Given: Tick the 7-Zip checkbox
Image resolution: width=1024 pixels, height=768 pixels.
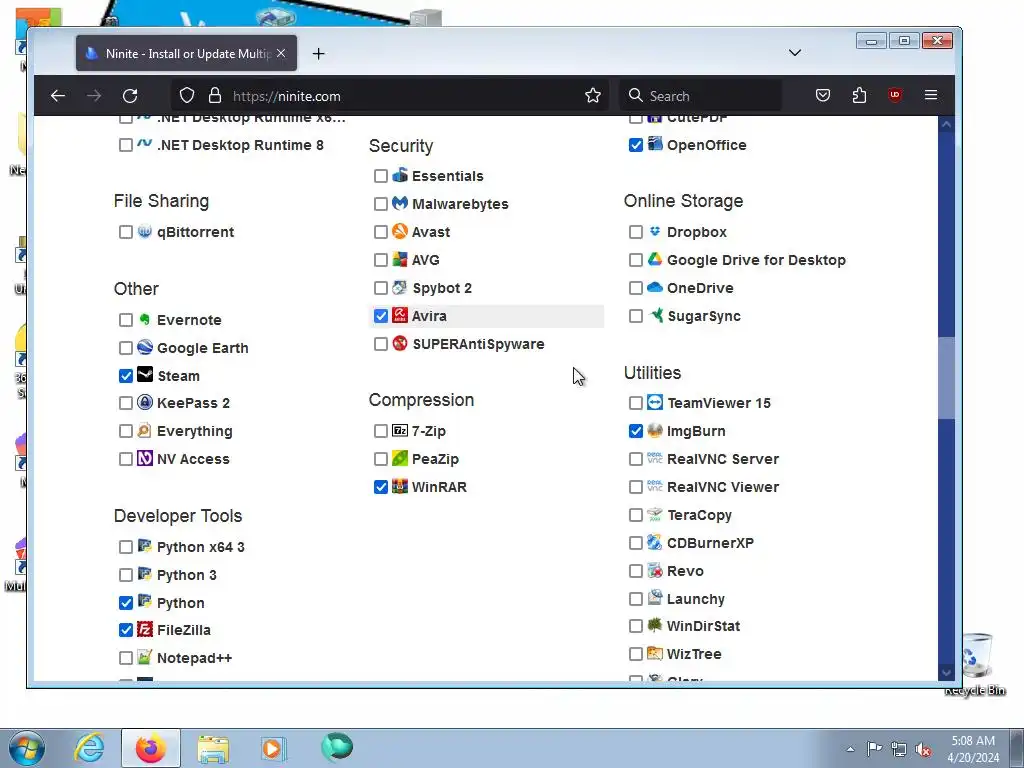Looking at the screenshot, I should coord(381,431).
